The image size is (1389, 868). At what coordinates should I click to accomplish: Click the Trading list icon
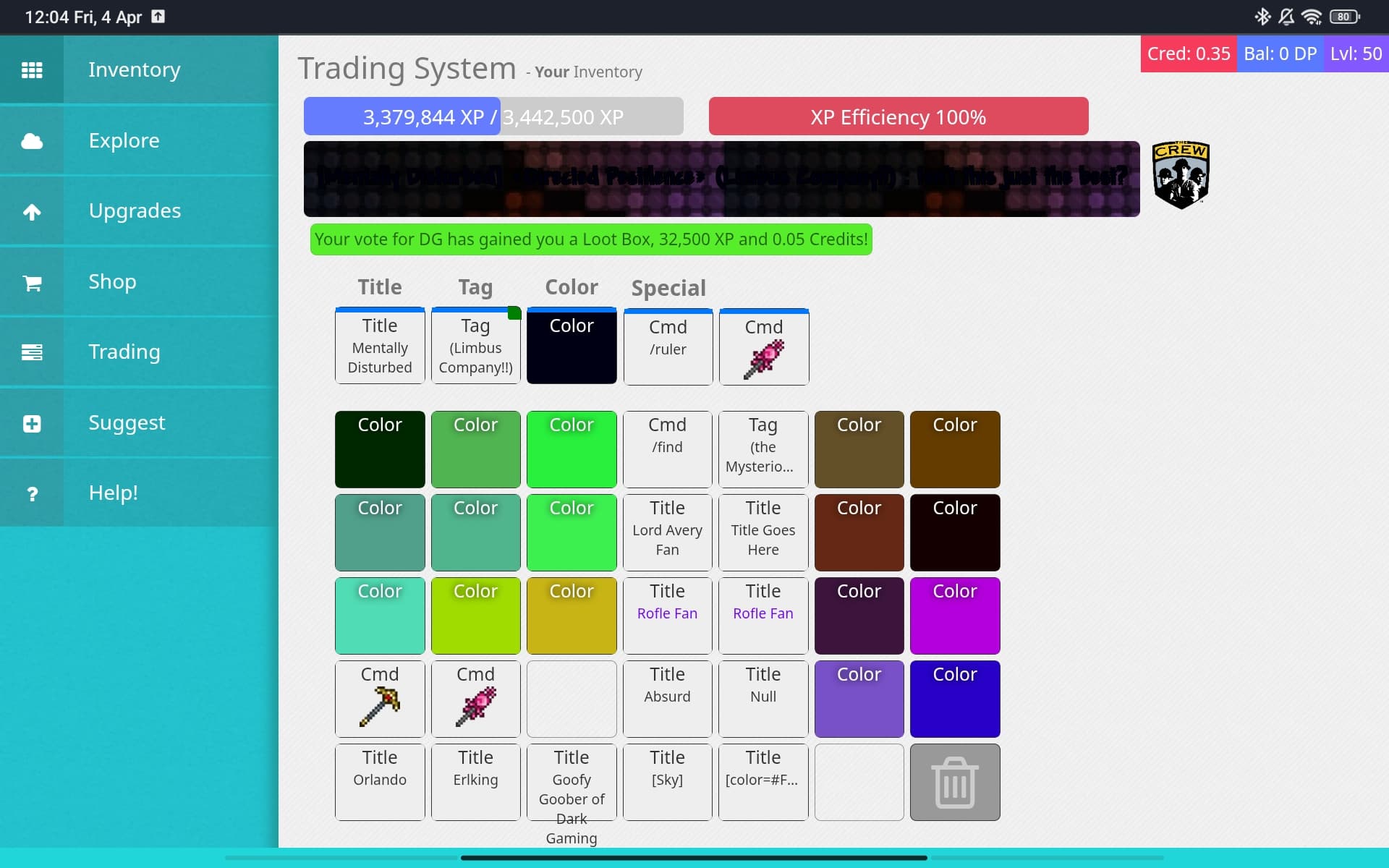(x=32, y=352)
